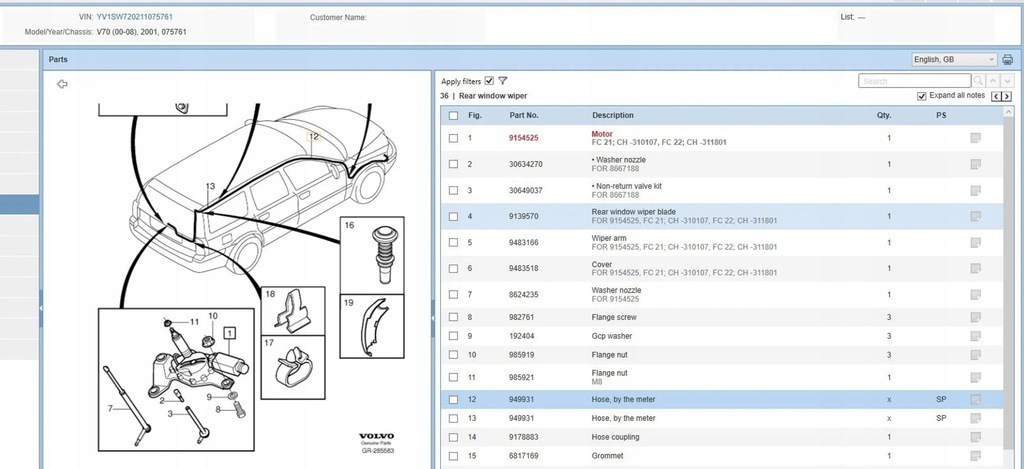Sort by the Part No. column header
Image resolution: width=1024 pixels, height=469 pixels.
(524, 115)
